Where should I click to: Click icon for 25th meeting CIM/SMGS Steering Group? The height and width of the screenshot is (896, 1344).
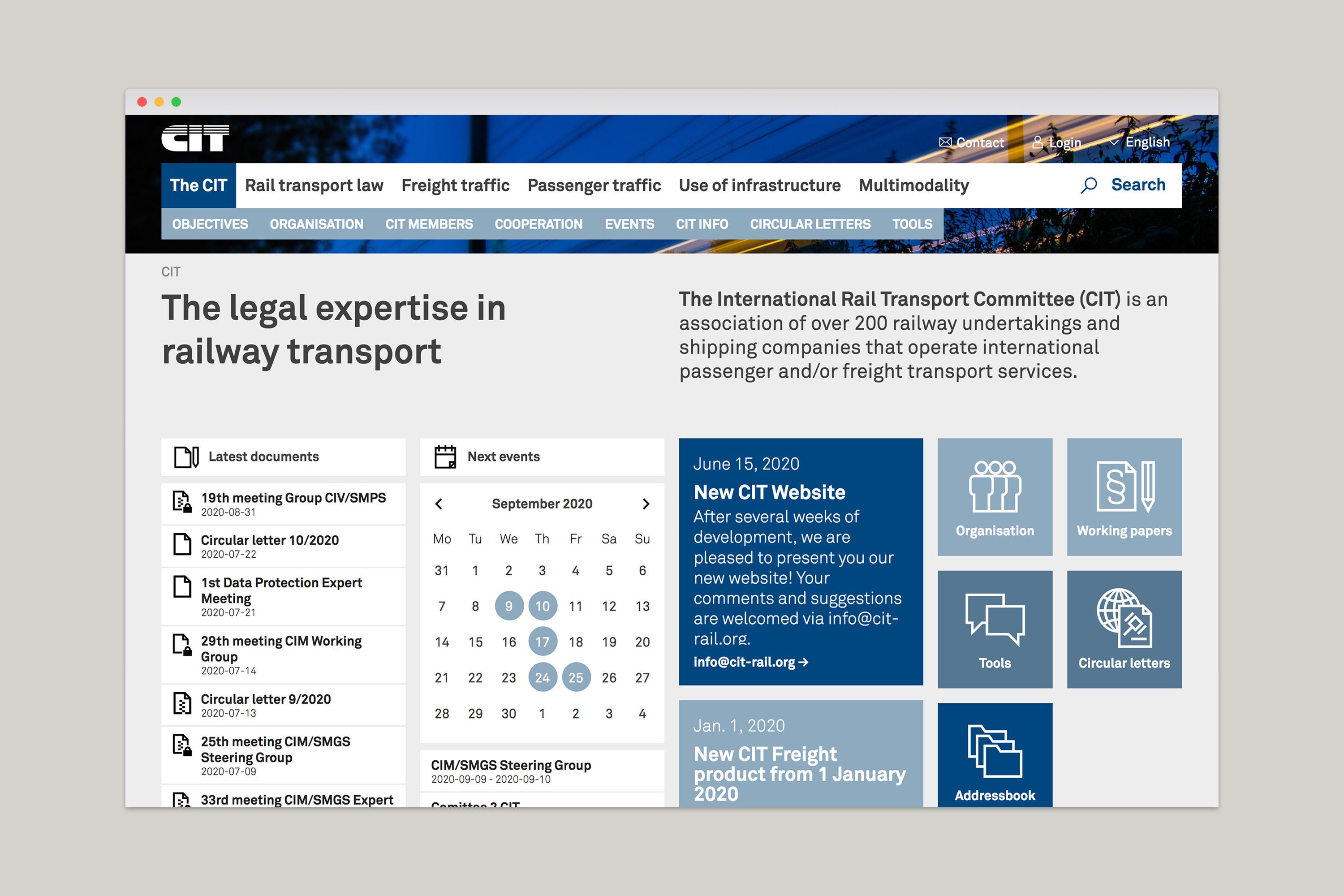(x=182, y=745)
